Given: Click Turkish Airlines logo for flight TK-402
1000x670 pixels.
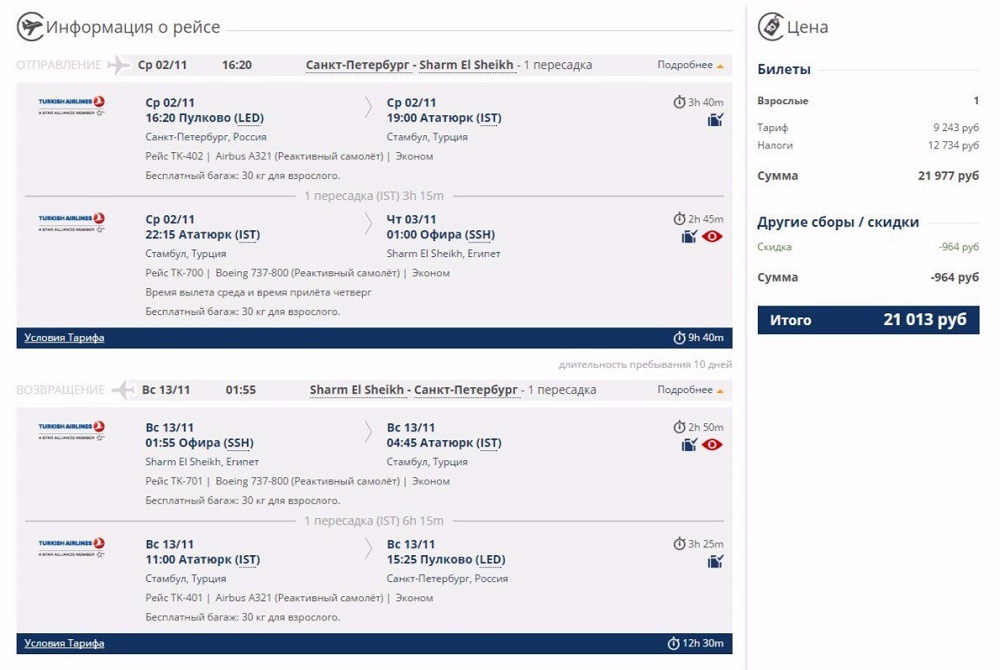Looking at the screenshot, I should click(x=72, y=106).
